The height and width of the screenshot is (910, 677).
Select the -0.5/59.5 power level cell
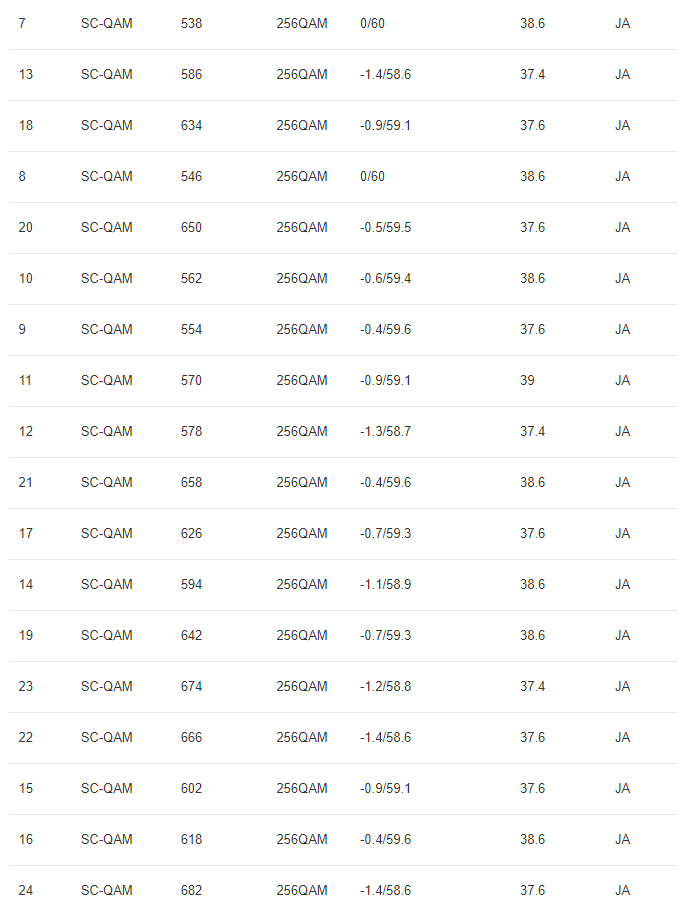[385, 227]
